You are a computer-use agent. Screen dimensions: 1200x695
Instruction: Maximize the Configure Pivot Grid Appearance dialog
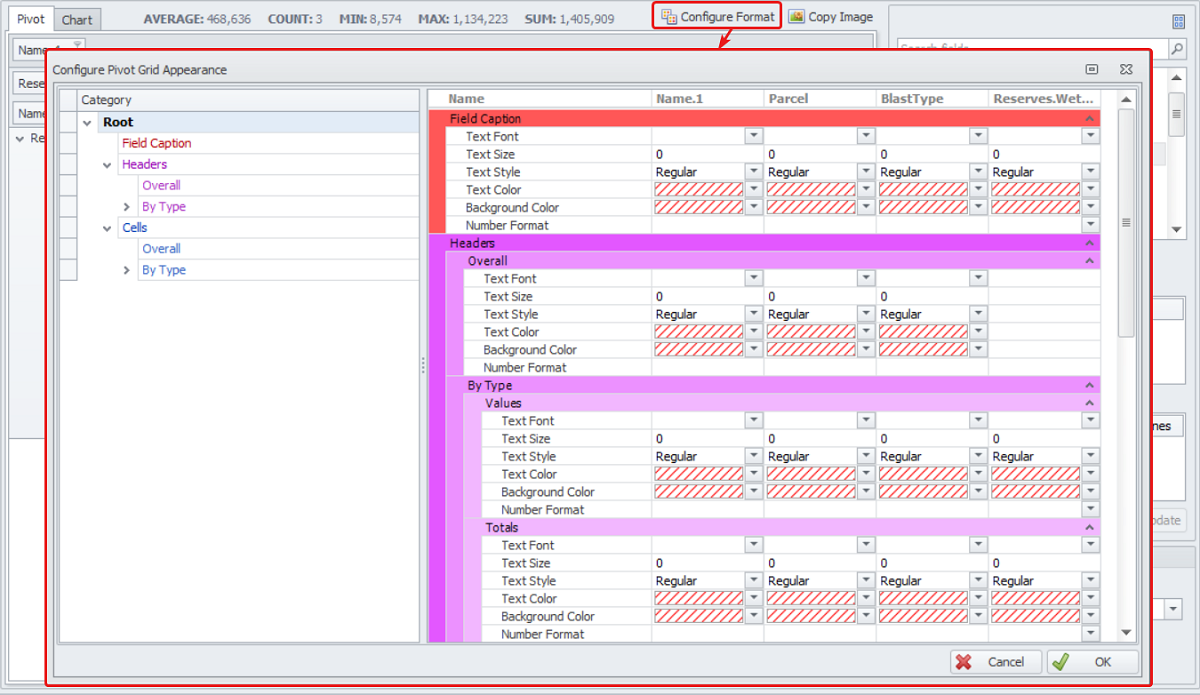(1092, 70)
